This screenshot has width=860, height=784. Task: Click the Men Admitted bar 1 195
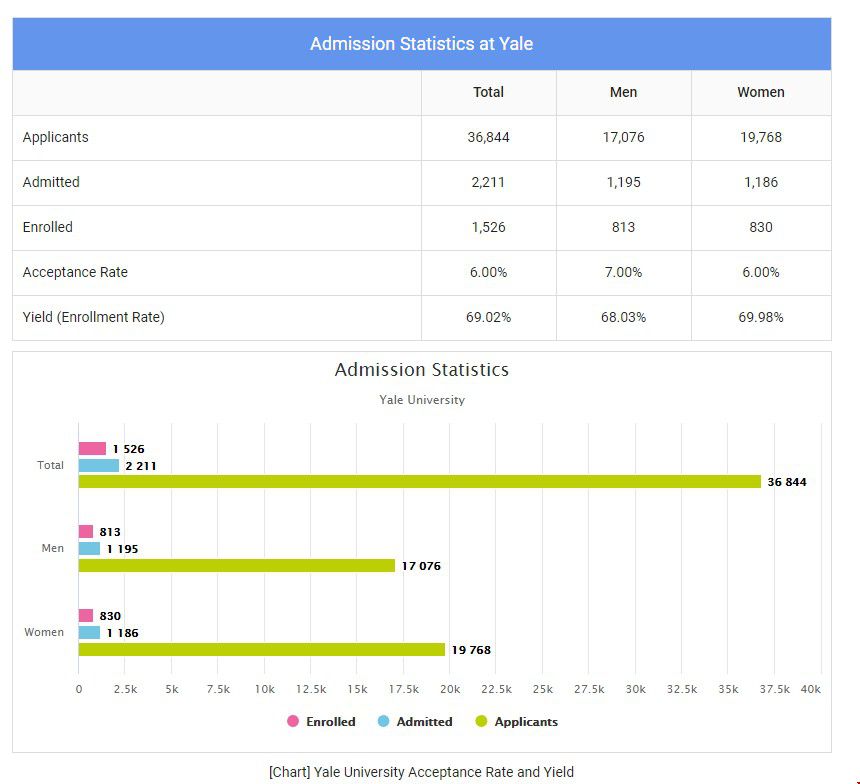pos(89,548)
